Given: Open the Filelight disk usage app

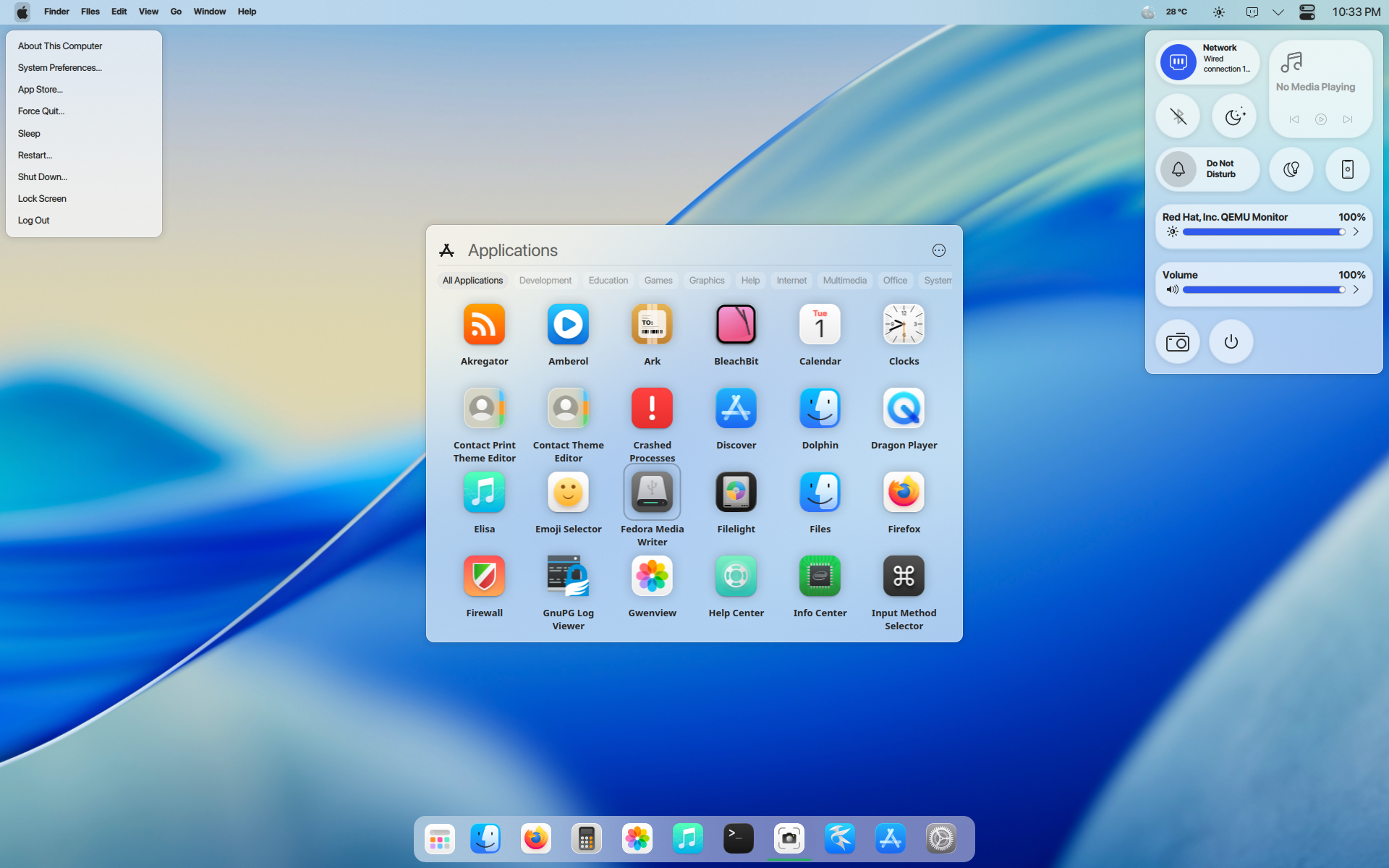Looking at the screenshot, I should click(x=736, y=493).
